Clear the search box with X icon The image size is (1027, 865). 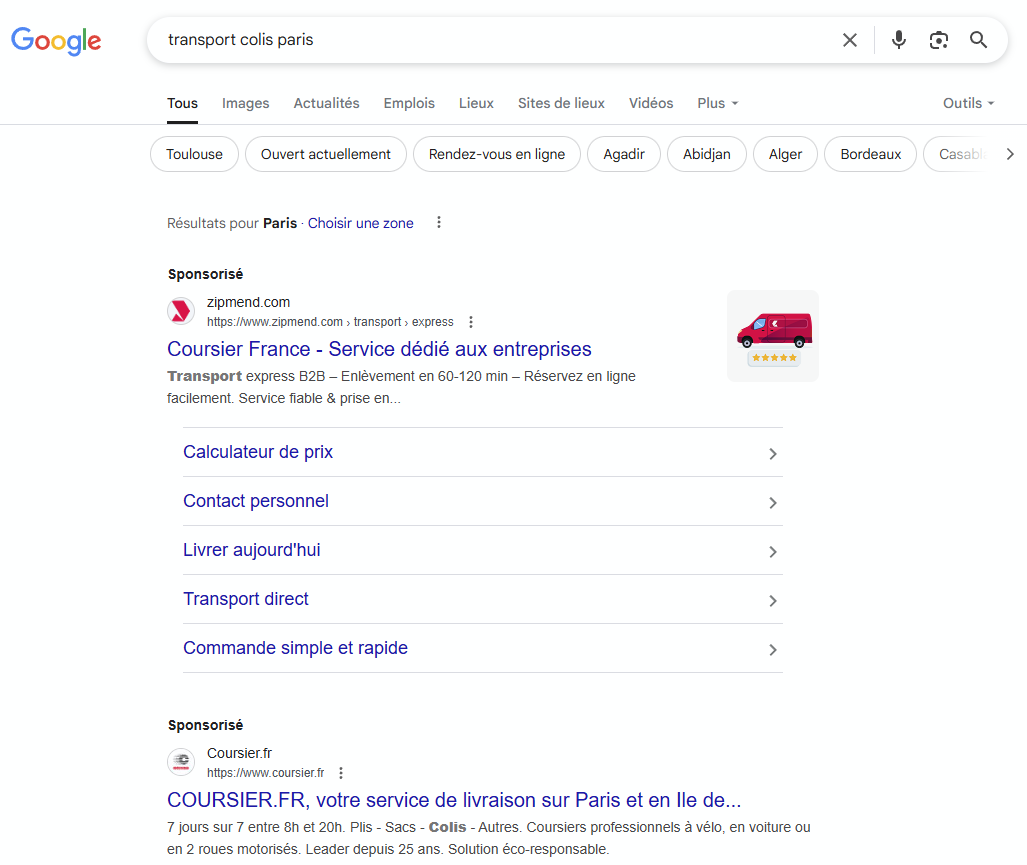point(849,40)
